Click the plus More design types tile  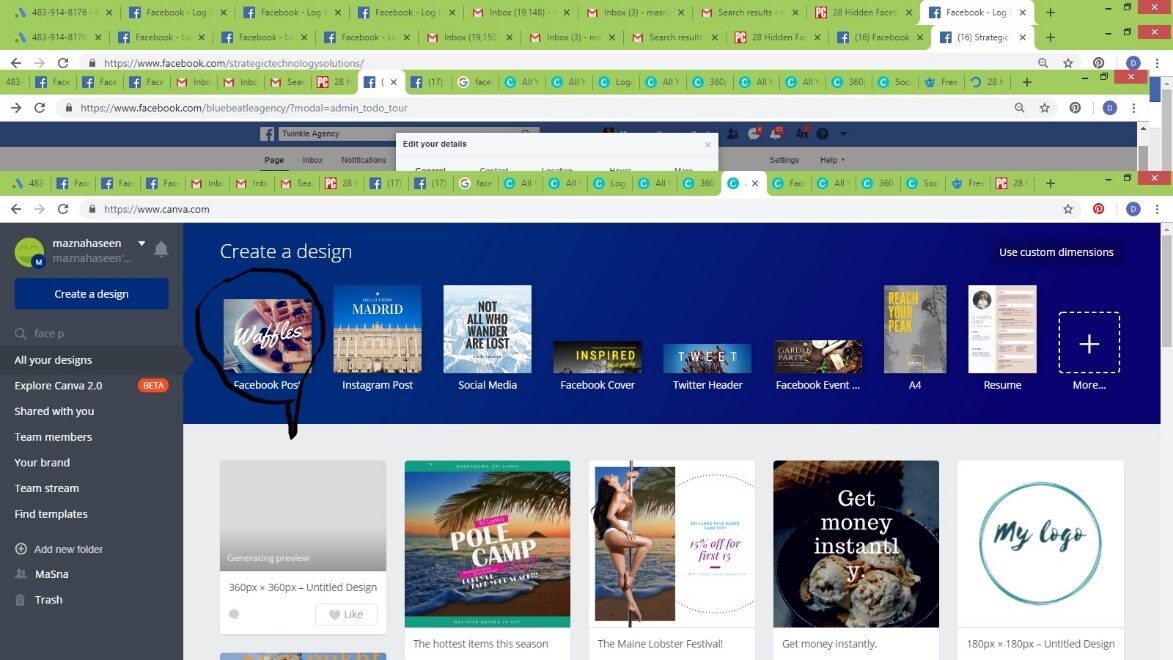(x=1089, y=343)
